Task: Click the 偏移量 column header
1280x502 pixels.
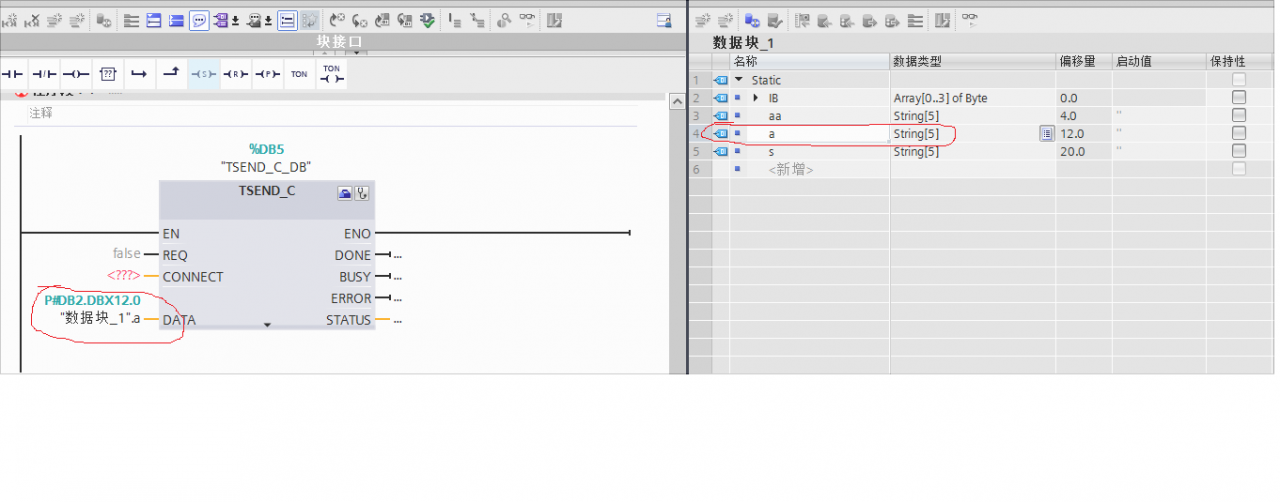Action: 1076,62
